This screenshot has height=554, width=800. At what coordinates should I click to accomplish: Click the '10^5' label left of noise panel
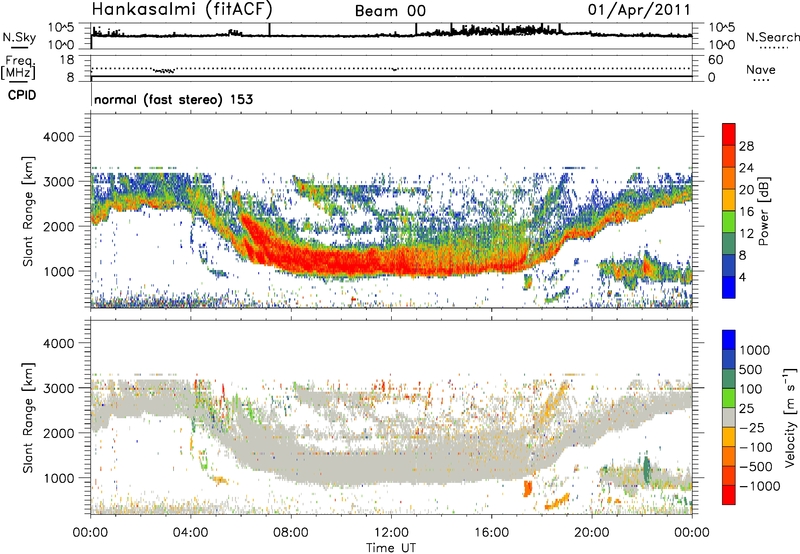(x=61, y=27)
